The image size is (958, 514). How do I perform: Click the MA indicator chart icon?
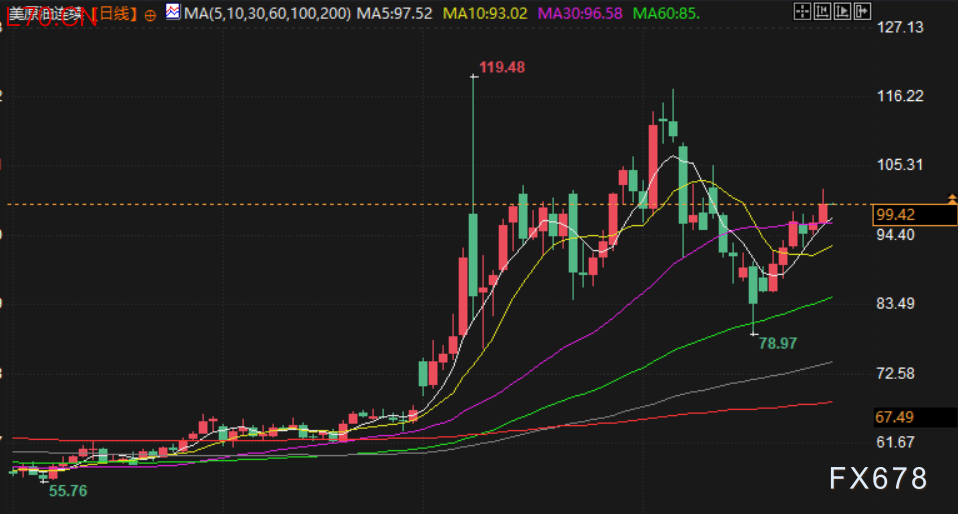172,14
